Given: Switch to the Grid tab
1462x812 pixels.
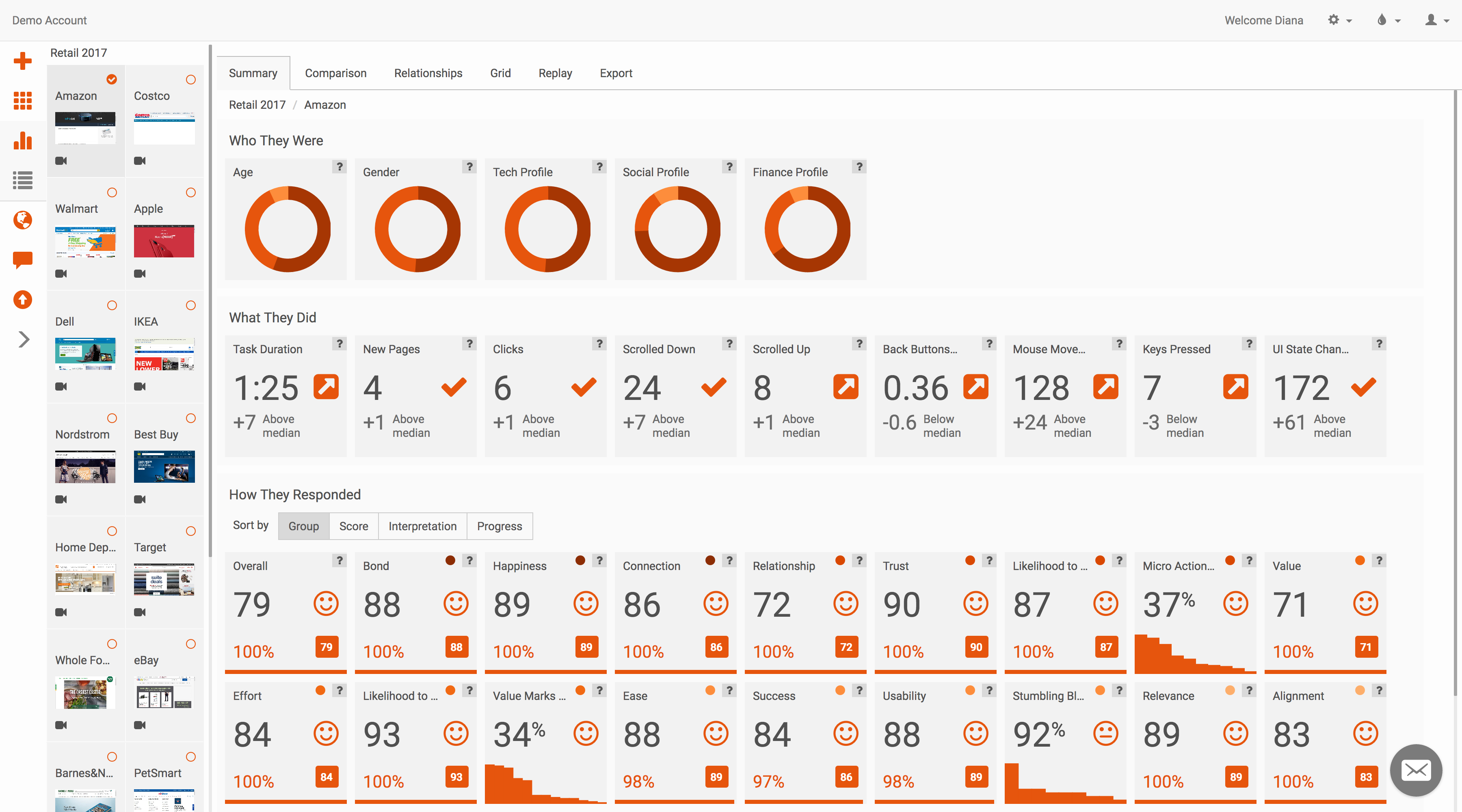Looking at the screenshot, I should [x=501, y=73].
